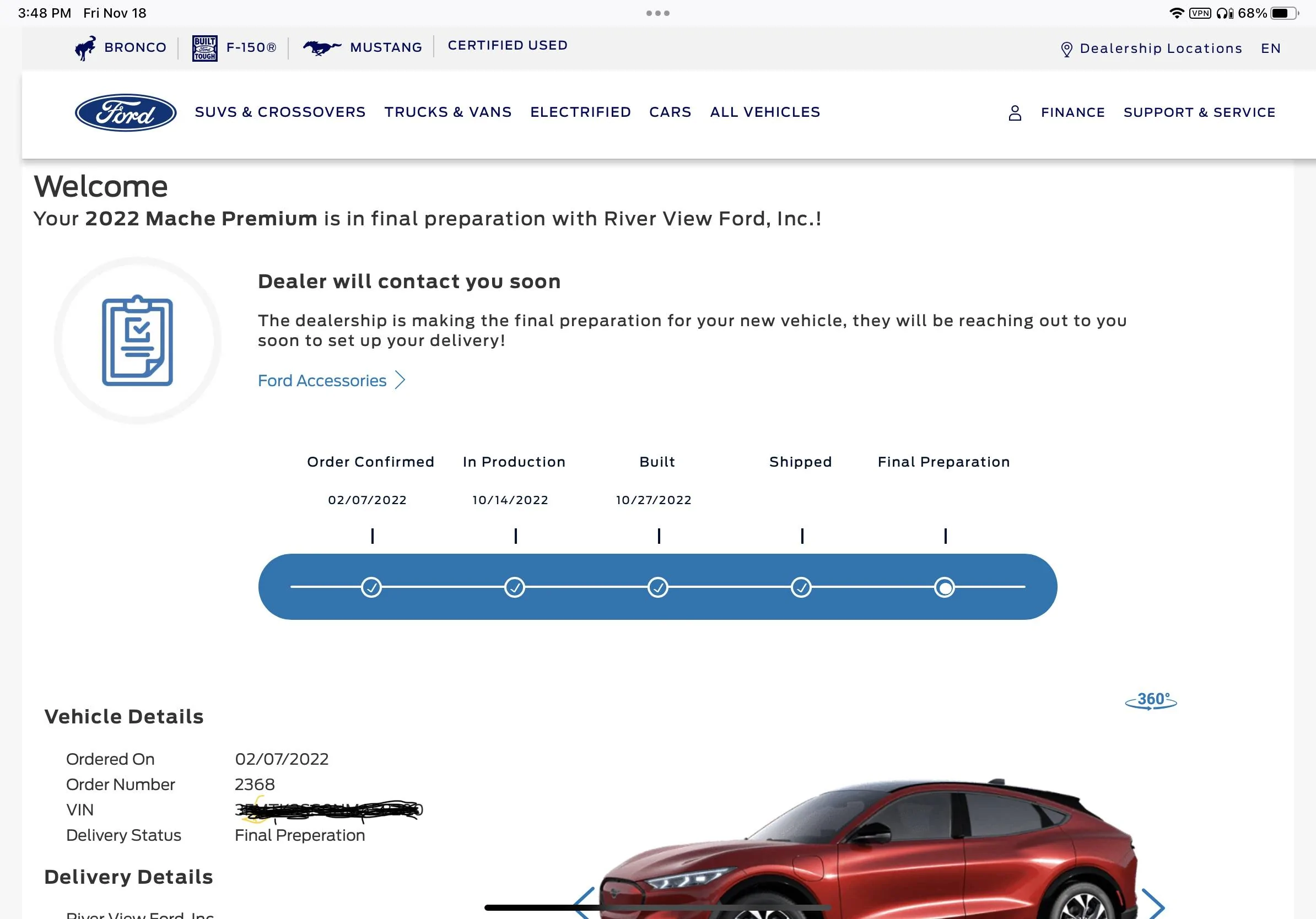Select the In Production progress checkmark
Viewport: 1316px width, 919px height.
(x=515, y=588)
